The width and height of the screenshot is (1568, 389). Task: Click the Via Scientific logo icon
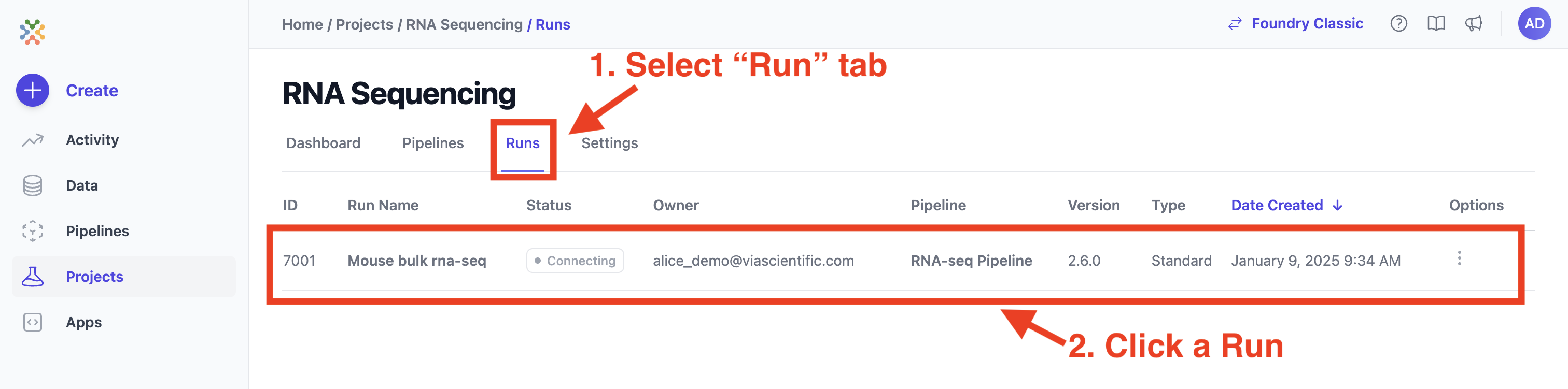click(x=32, y=32)
